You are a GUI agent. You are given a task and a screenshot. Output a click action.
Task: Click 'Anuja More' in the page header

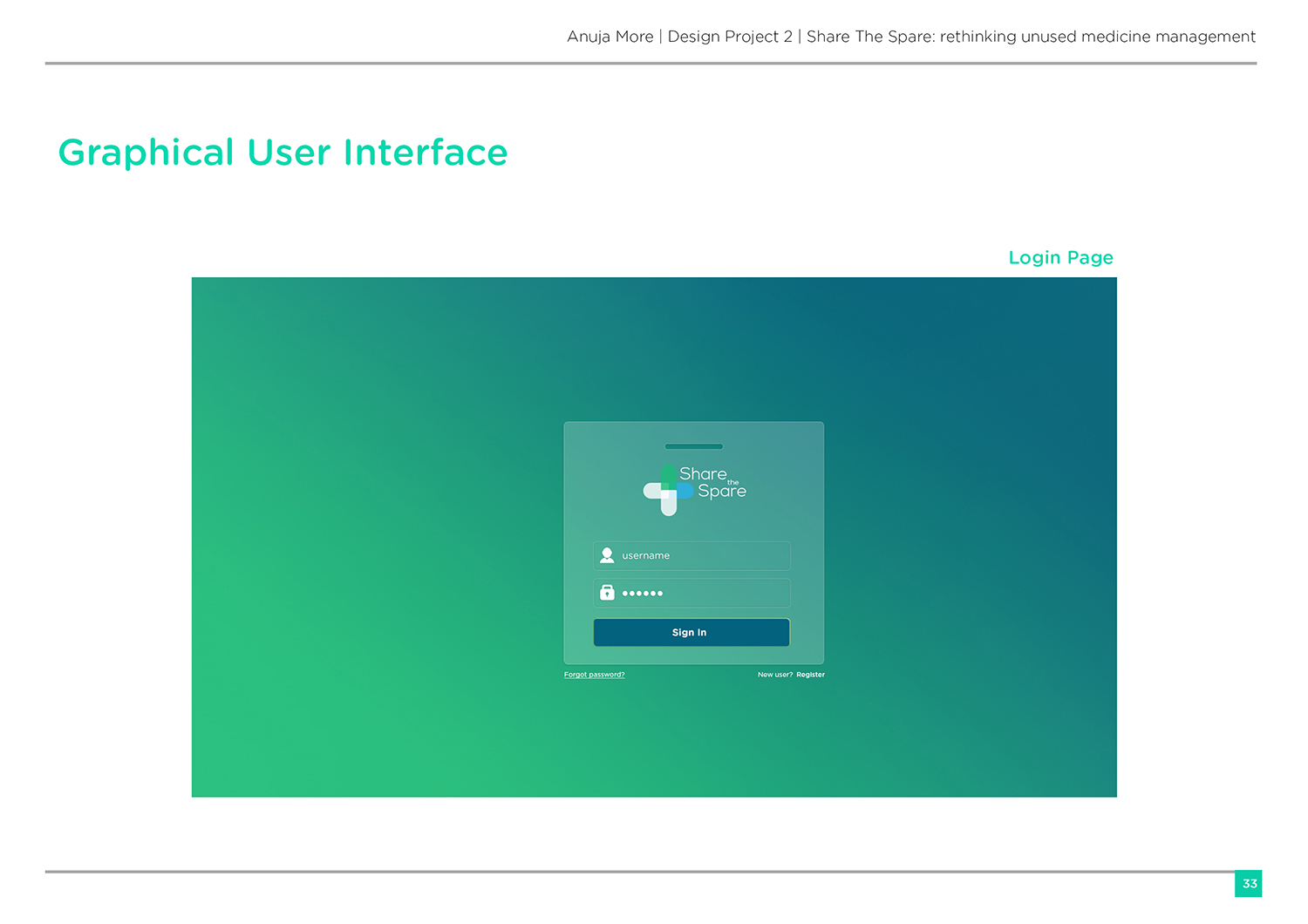[x=610, y=37]
